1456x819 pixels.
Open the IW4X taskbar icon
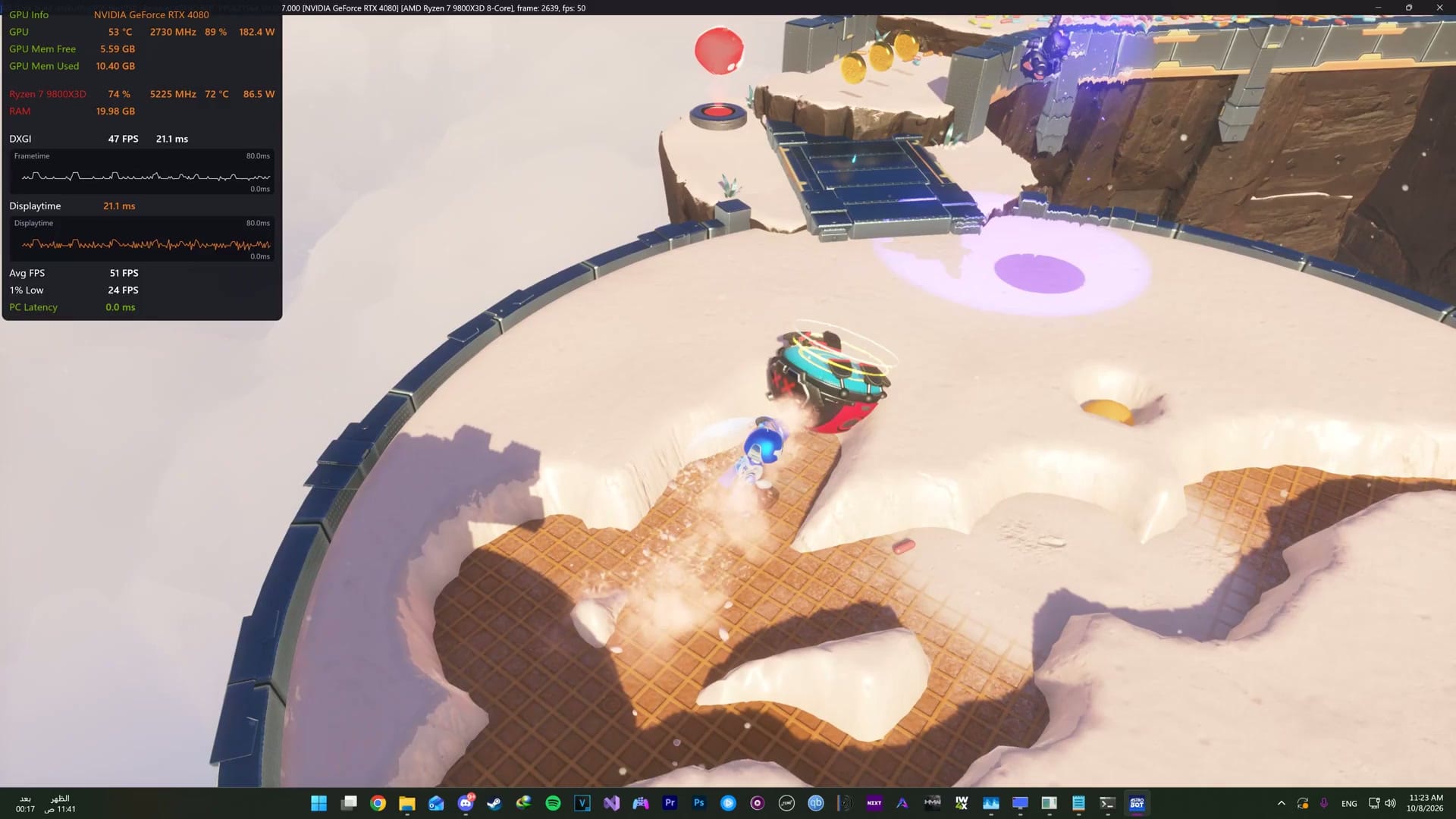(x=962, y=803)
